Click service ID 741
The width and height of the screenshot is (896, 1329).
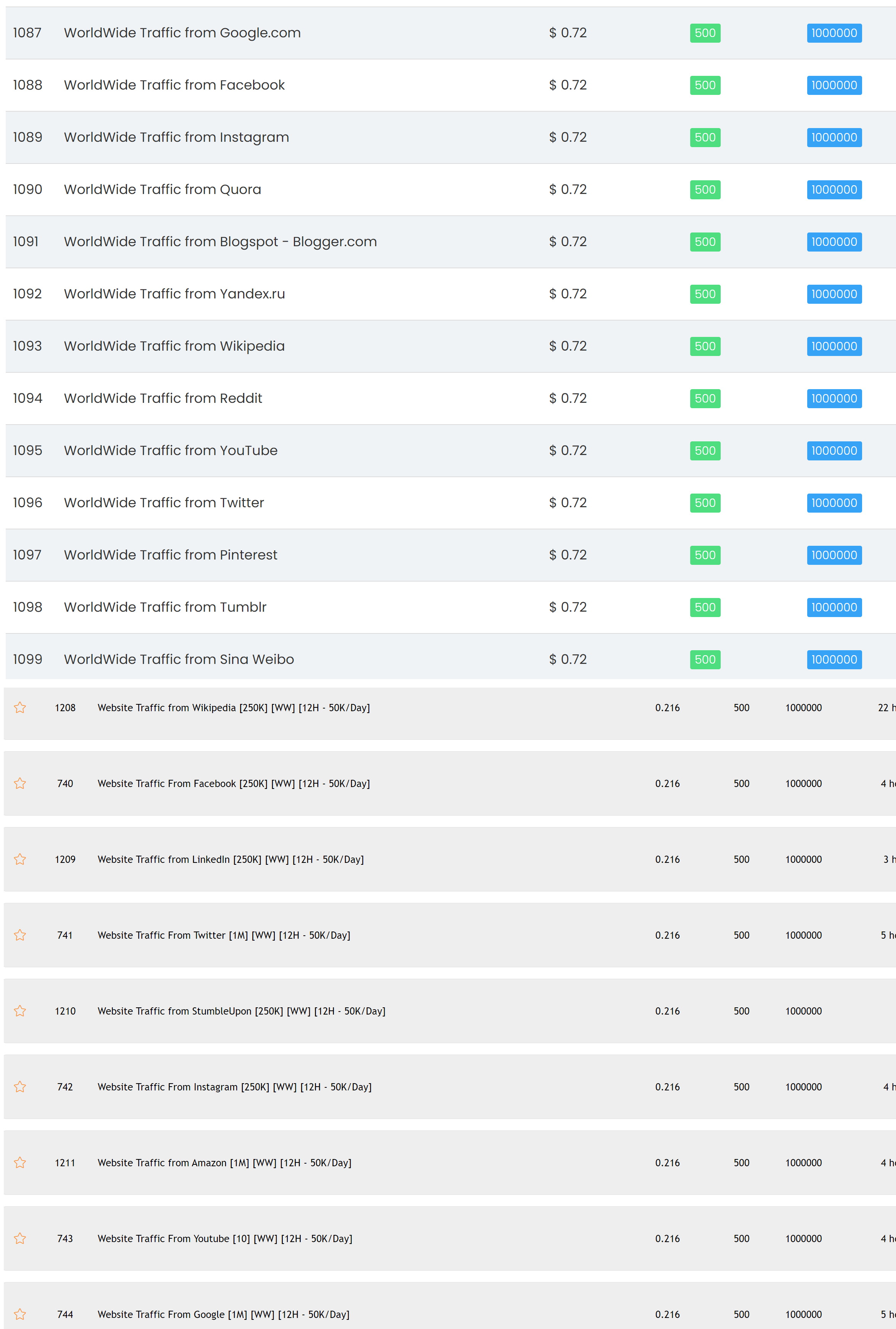pyautogui.click(x=65, y=935)
